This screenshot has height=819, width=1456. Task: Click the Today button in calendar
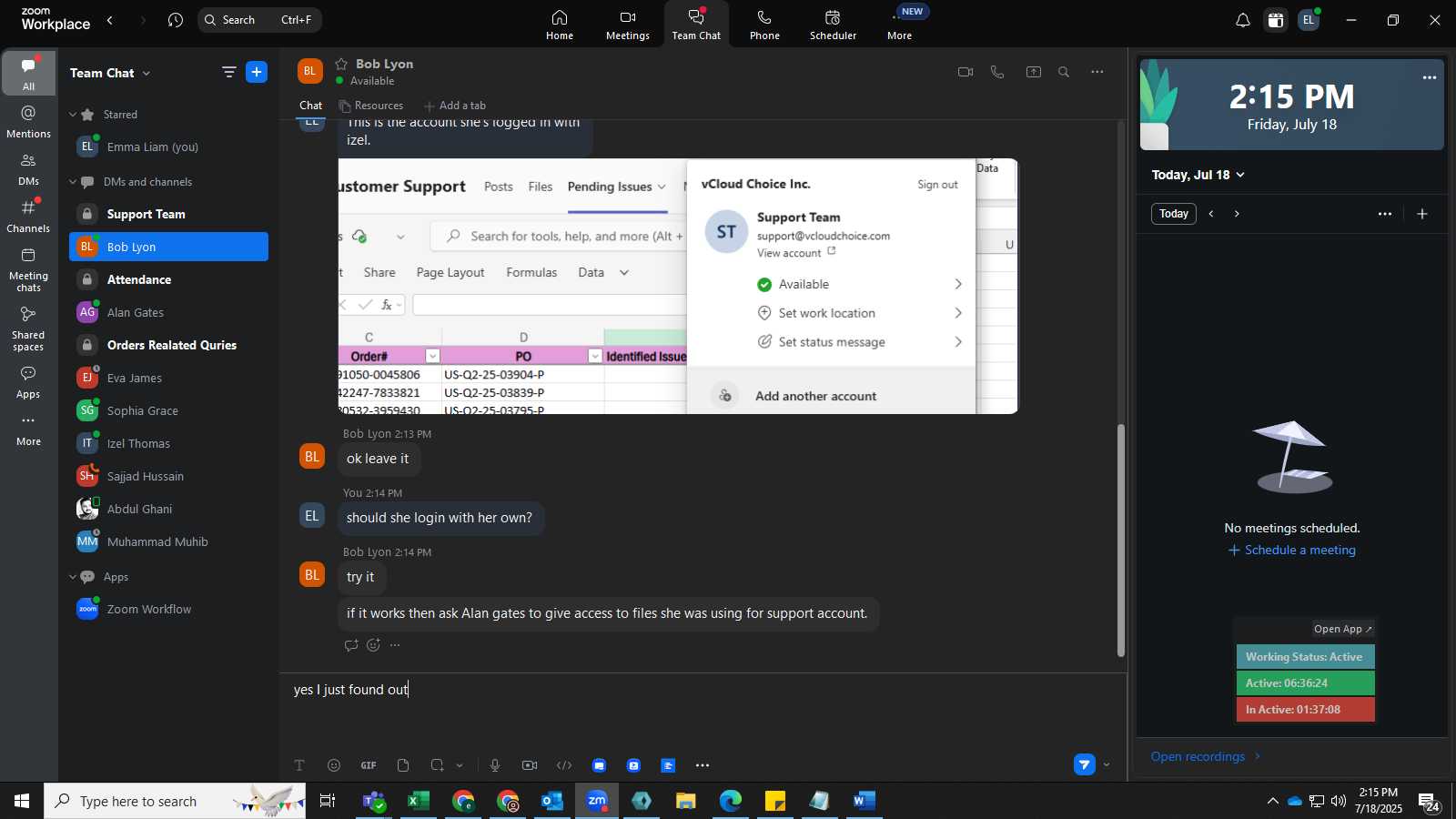pos(1173,214)
